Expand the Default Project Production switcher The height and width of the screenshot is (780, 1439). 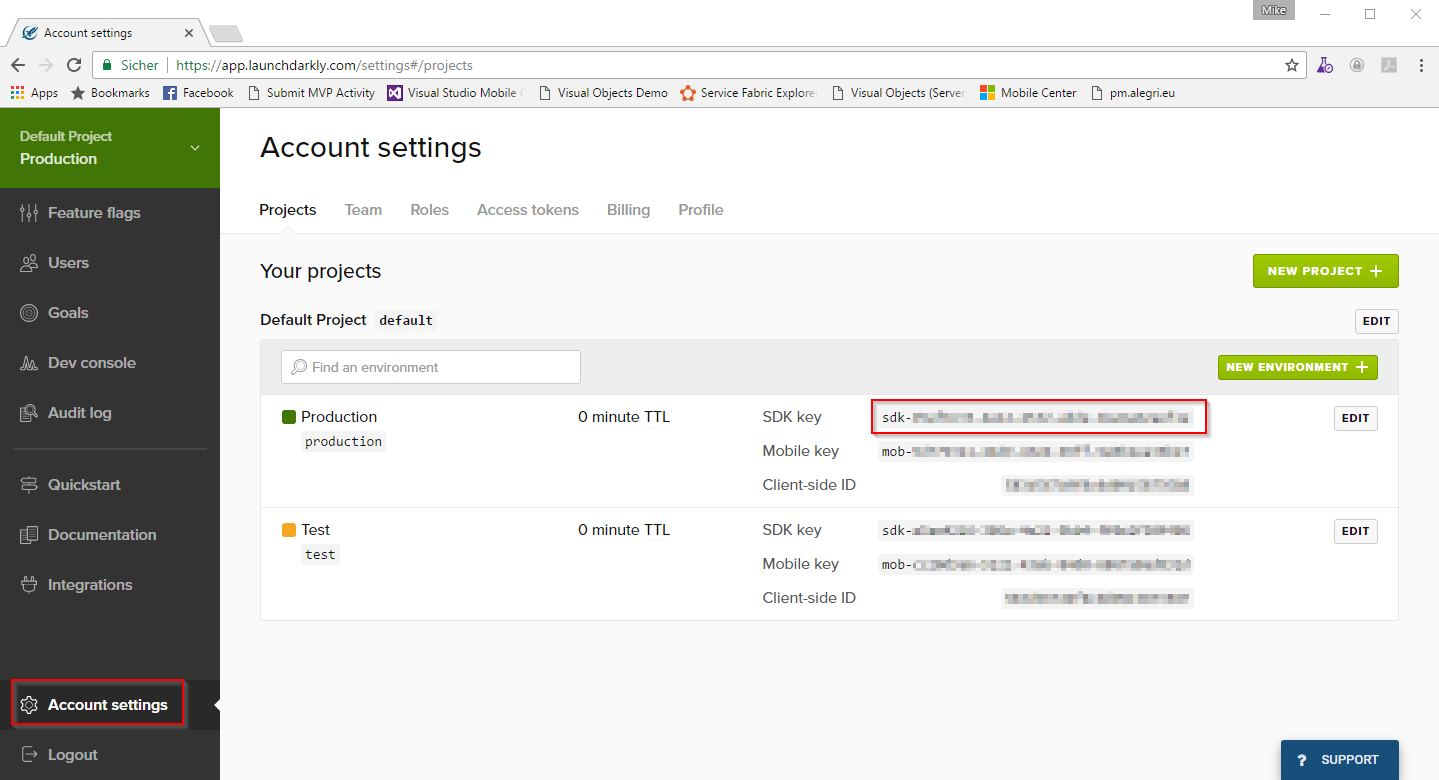pyautogui.click(x=110, y=148)
